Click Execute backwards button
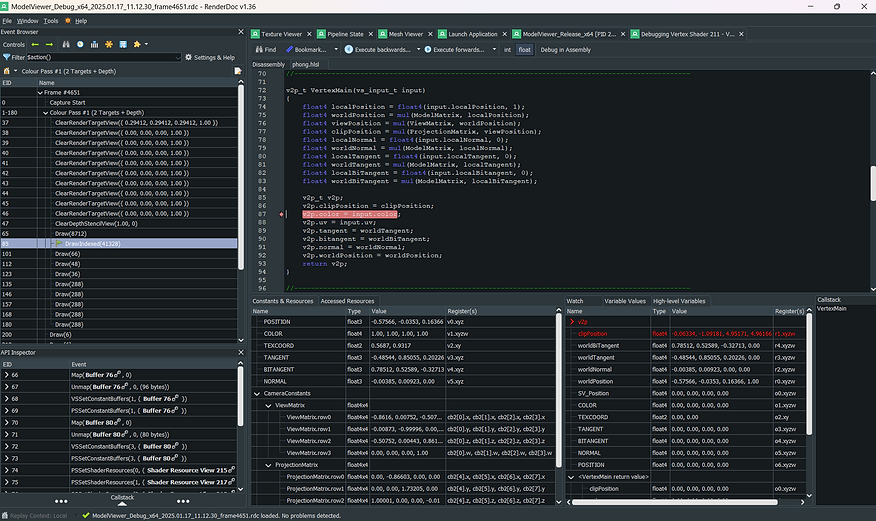The width and height of the screenshot is (876, 521). click(378, 49)
